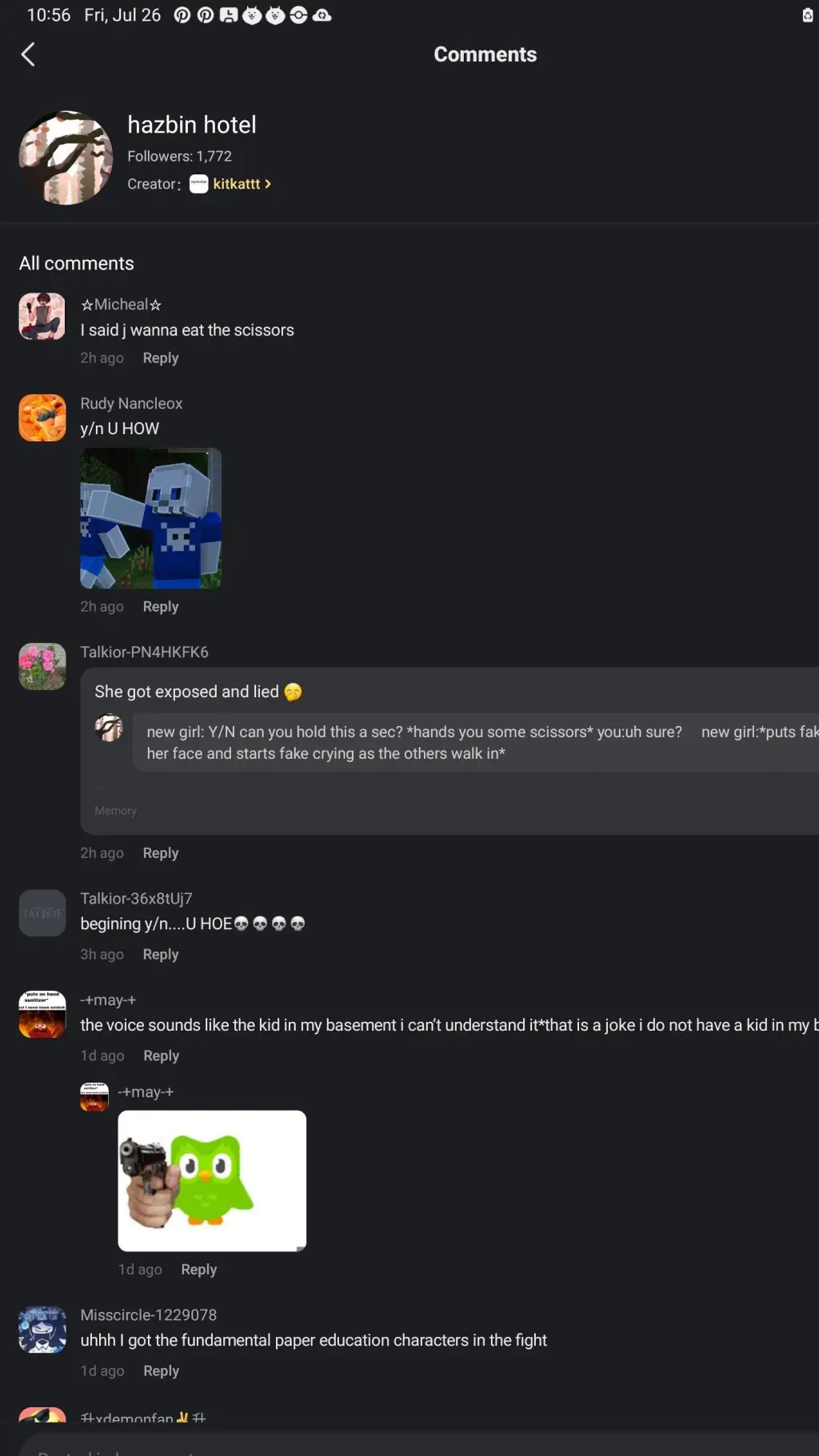This screenshot has width=819, height=1456.
Task: Open -+may-+'s avatar on the basement comment
Action: pyautogui.click(x=42, y=1015)
